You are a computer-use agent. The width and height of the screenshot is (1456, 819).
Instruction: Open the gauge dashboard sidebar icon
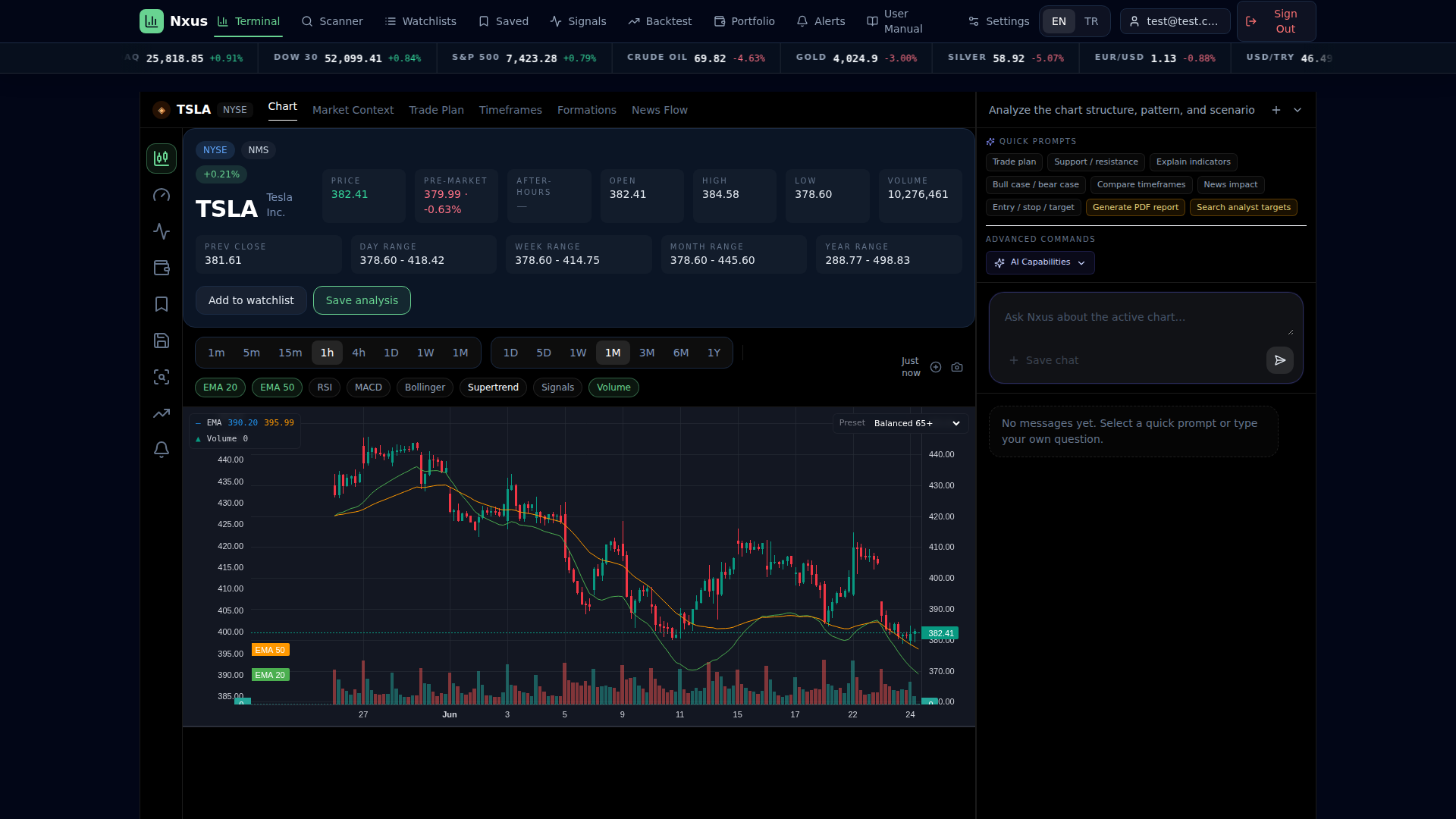click(162, 195)
